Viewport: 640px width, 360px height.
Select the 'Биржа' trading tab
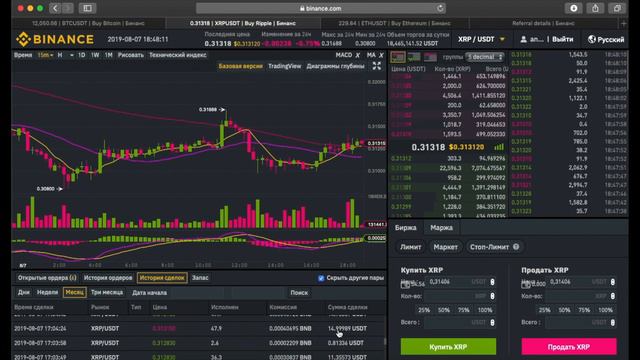click(x=406, y=228)
